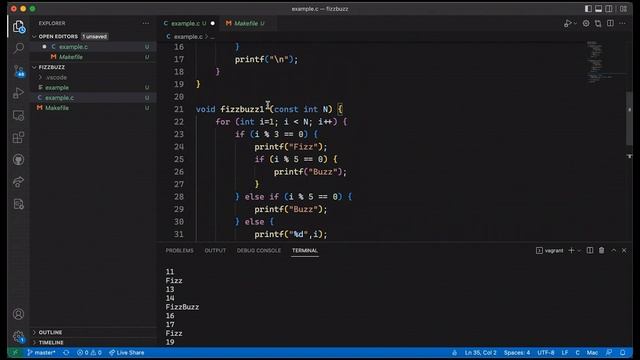Click the gear icon in editor toolbar
Image resolution: width=640 pixels, height=360 pixels.
(586, 23)
